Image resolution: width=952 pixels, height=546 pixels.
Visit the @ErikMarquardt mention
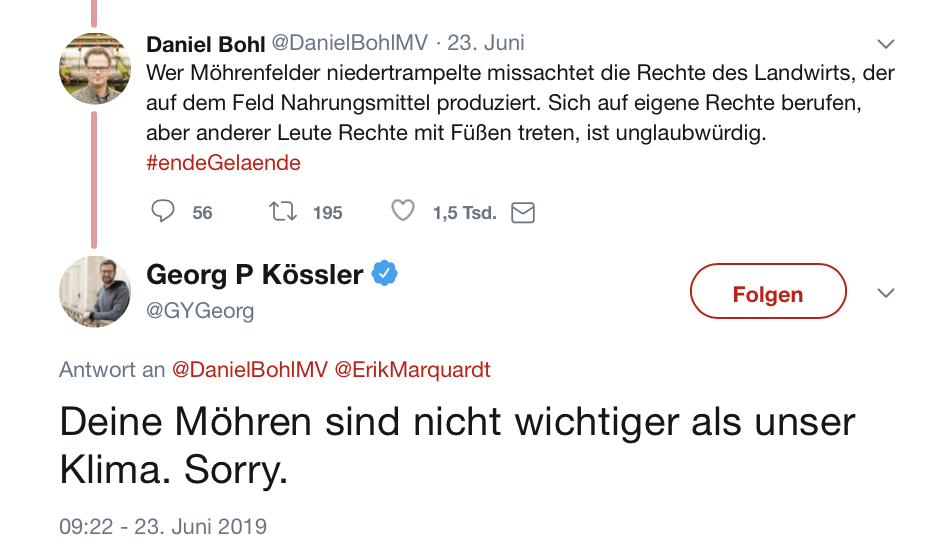coord(413,369)
